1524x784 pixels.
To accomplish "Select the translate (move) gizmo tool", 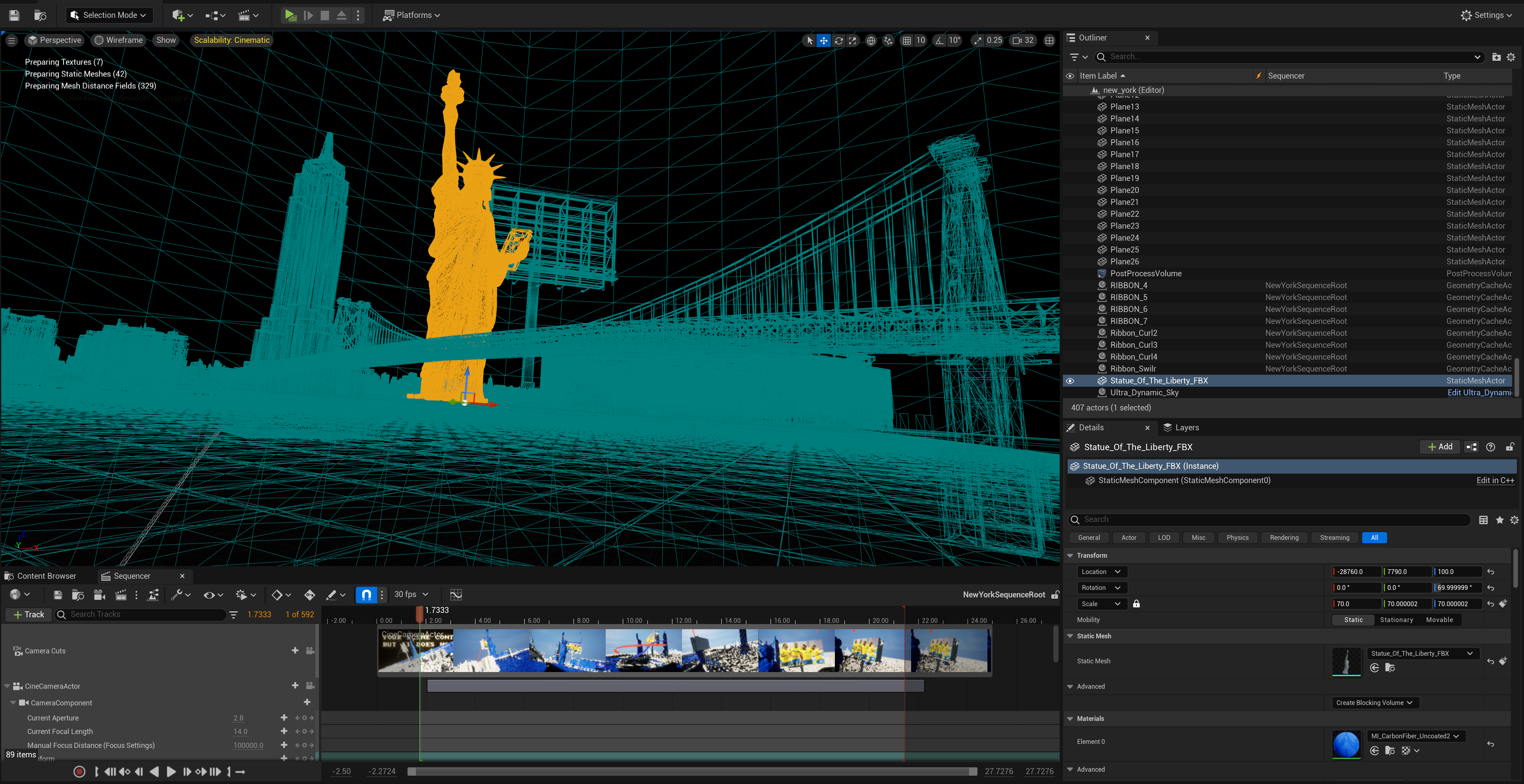I will [823, 40].
